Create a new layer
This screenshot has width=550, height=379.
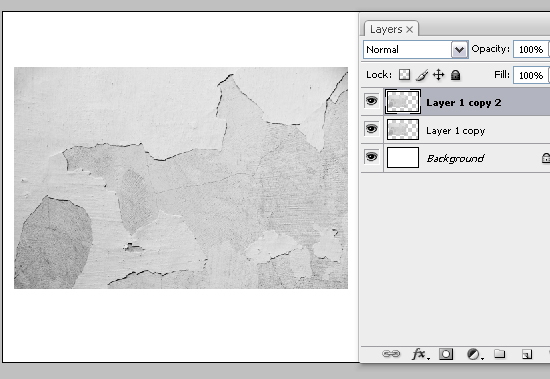tap(527, 354)
